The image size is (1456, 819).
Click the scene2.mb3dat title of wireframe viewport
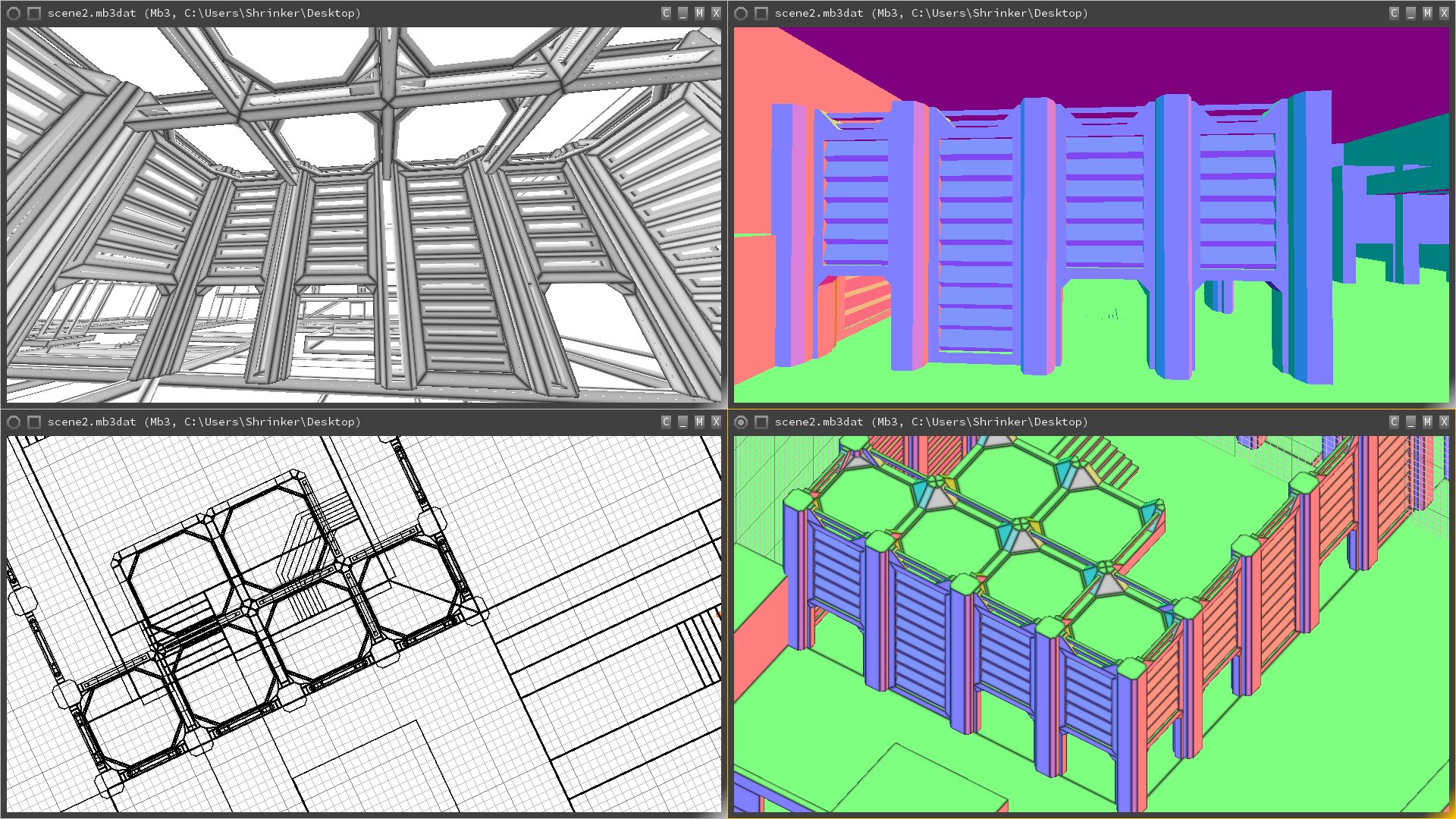(x=91, y=422)
